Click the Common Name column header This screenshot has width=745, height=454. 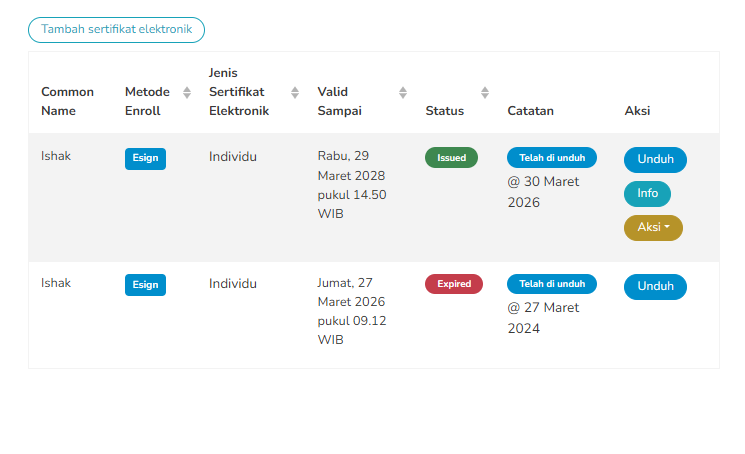[x=67, y=101]
